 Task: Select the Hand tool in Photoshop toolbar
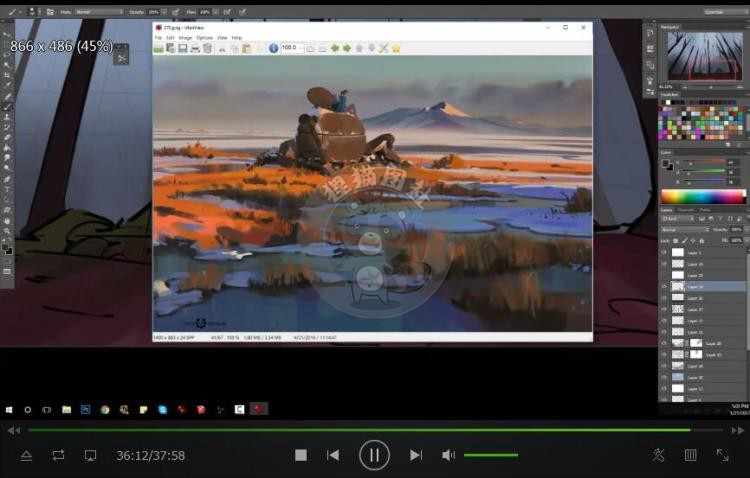[x=7, y=221]
